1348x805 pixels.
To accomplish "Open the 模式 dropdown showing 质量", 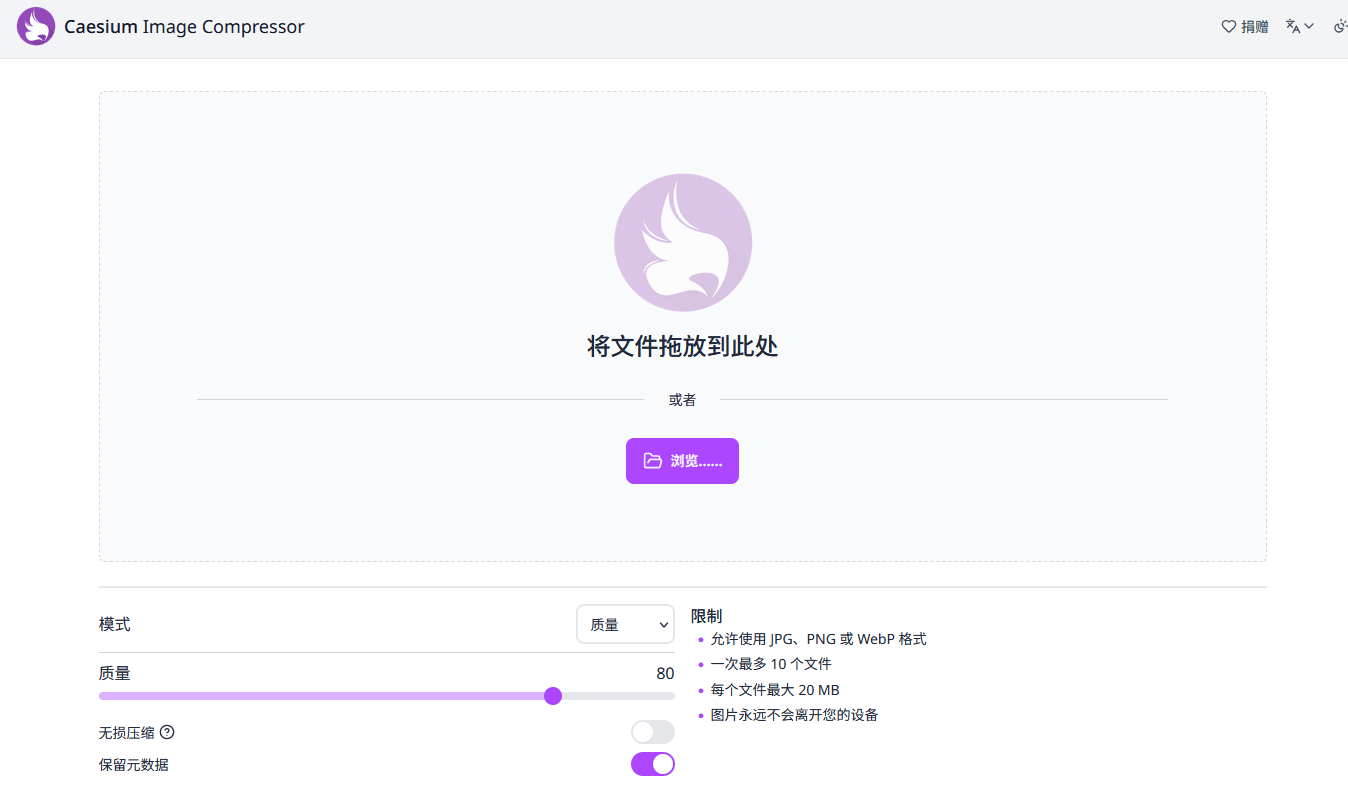I will 626,625.
